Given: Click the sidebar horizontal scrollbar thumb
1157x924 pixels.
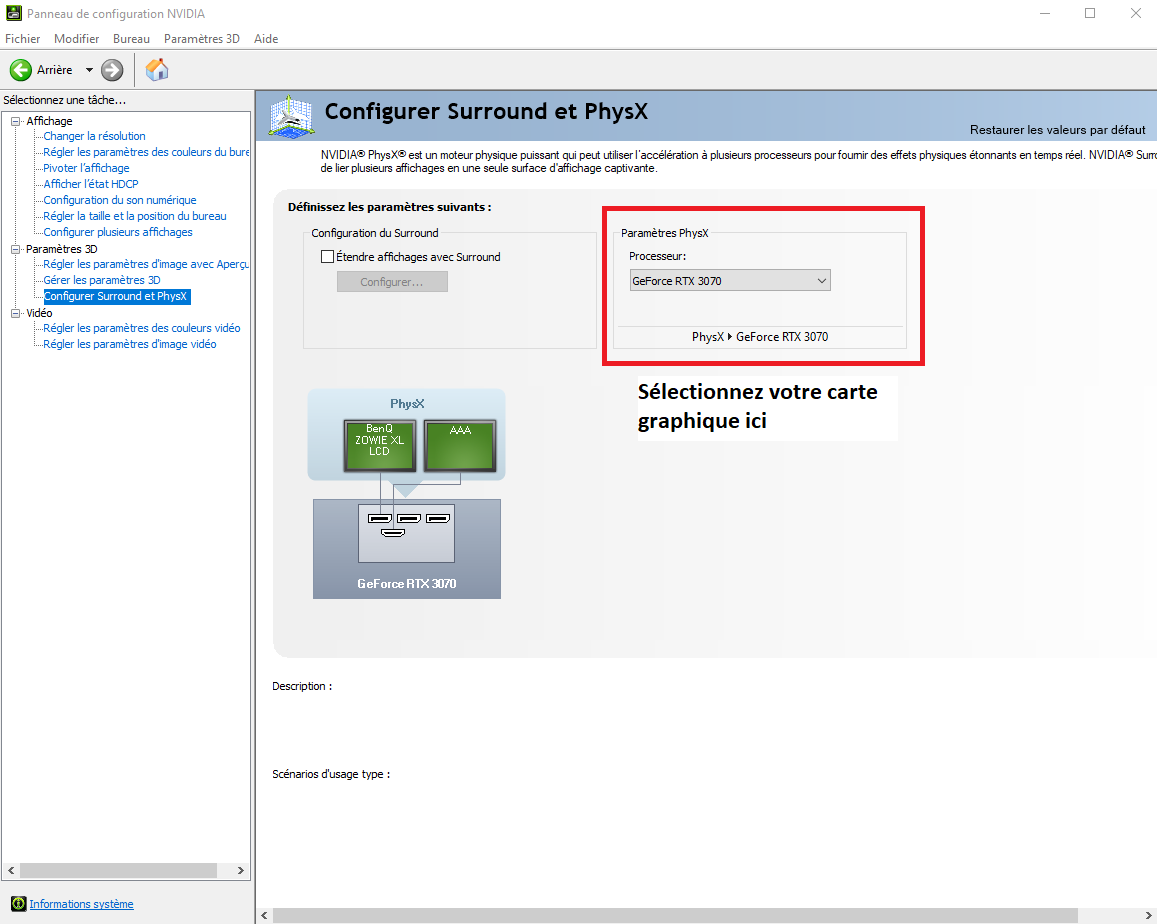Looking at the screenshot, I should [118, 871].
